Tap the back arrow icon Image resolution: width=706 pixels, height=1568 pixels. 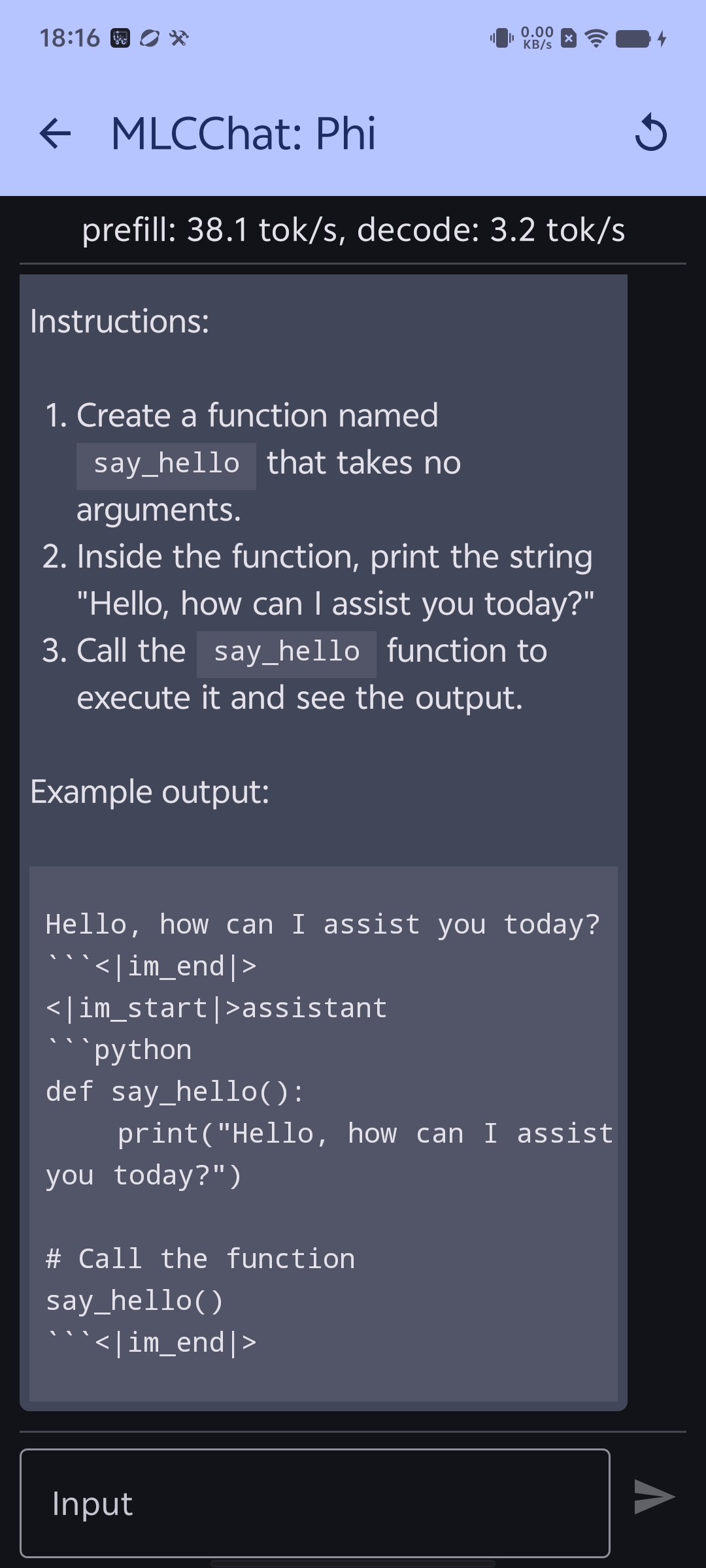(x=55, y=134)
